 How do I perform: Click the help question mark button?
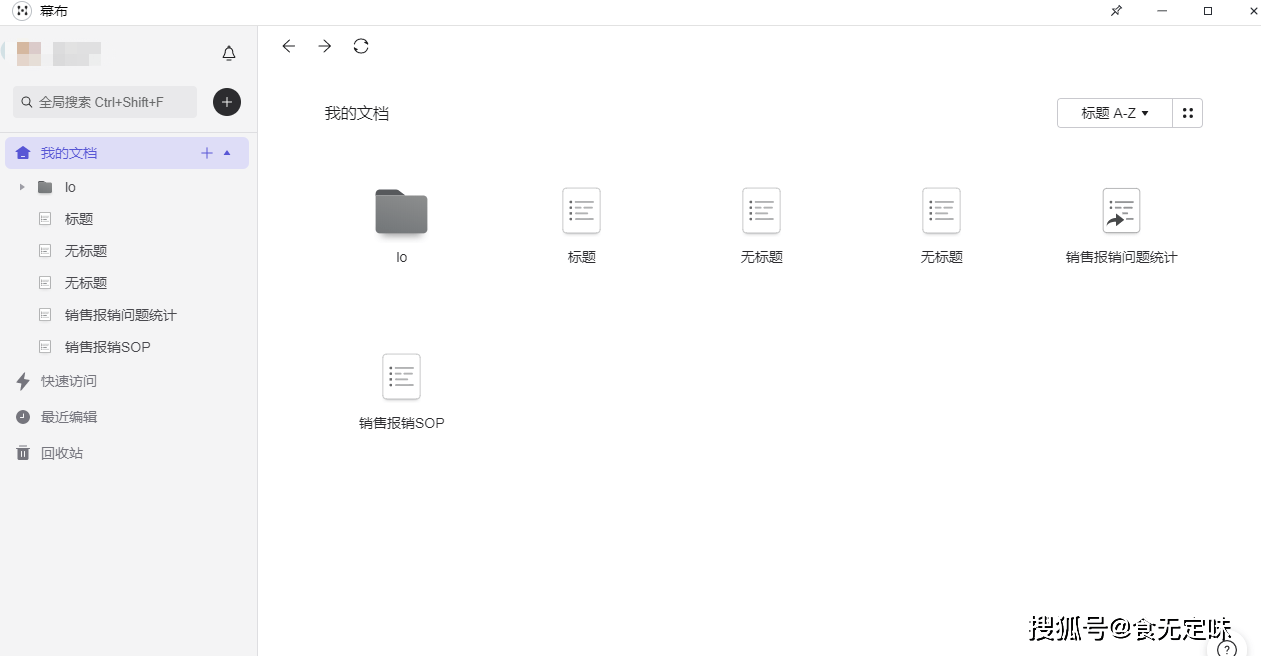click(x=1228, y=648)
